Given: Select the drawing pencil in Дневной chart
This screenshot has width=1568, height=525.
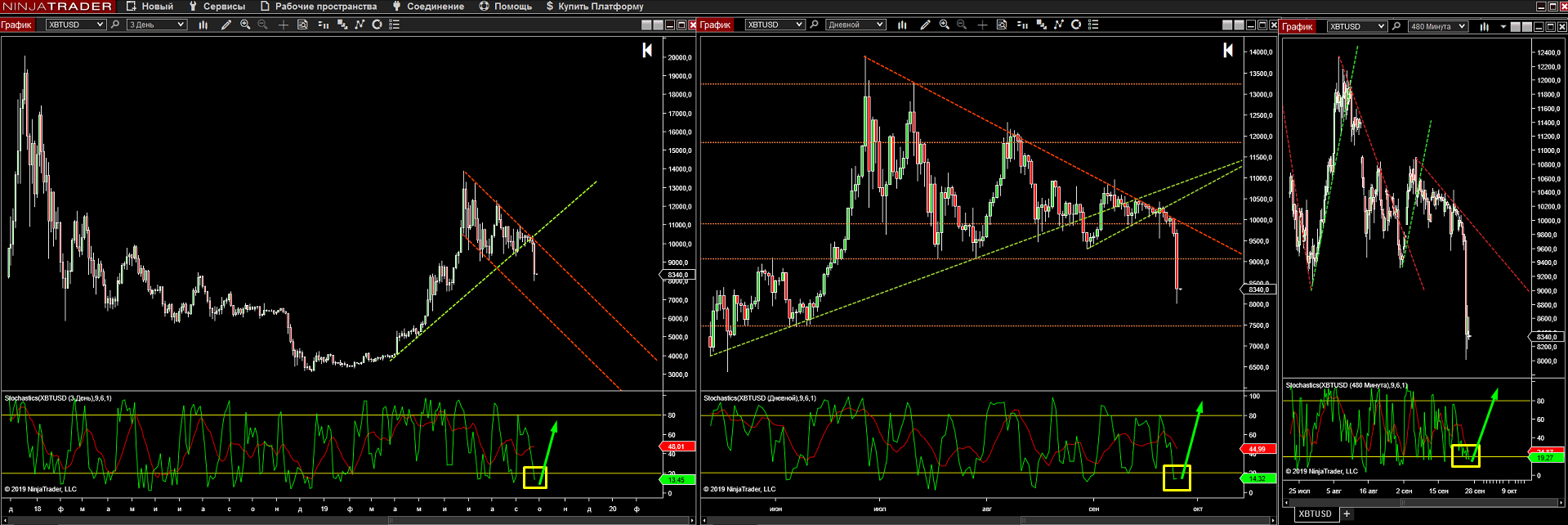Looking at the screenshot, I should 925,25.
